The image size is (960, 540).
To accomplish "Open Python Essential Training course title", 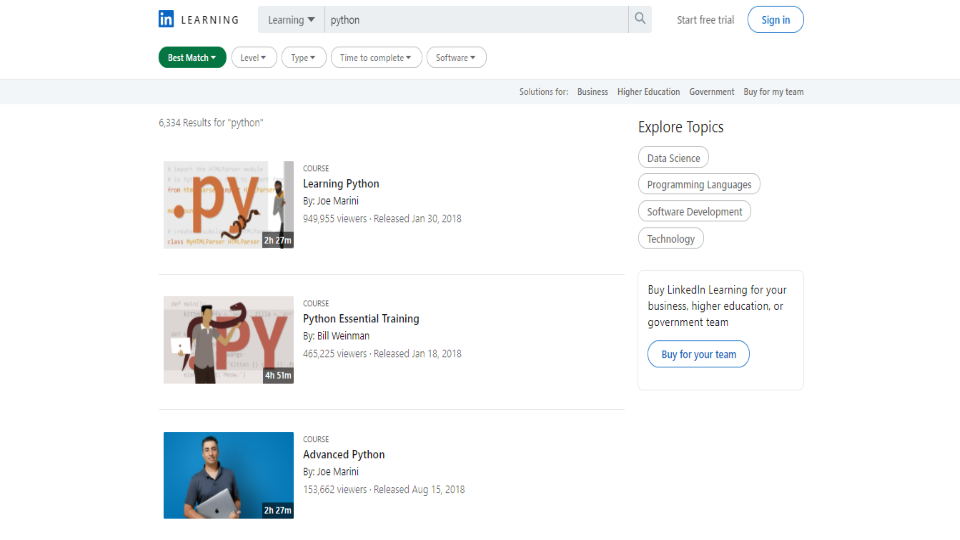I will click(361, 318).
